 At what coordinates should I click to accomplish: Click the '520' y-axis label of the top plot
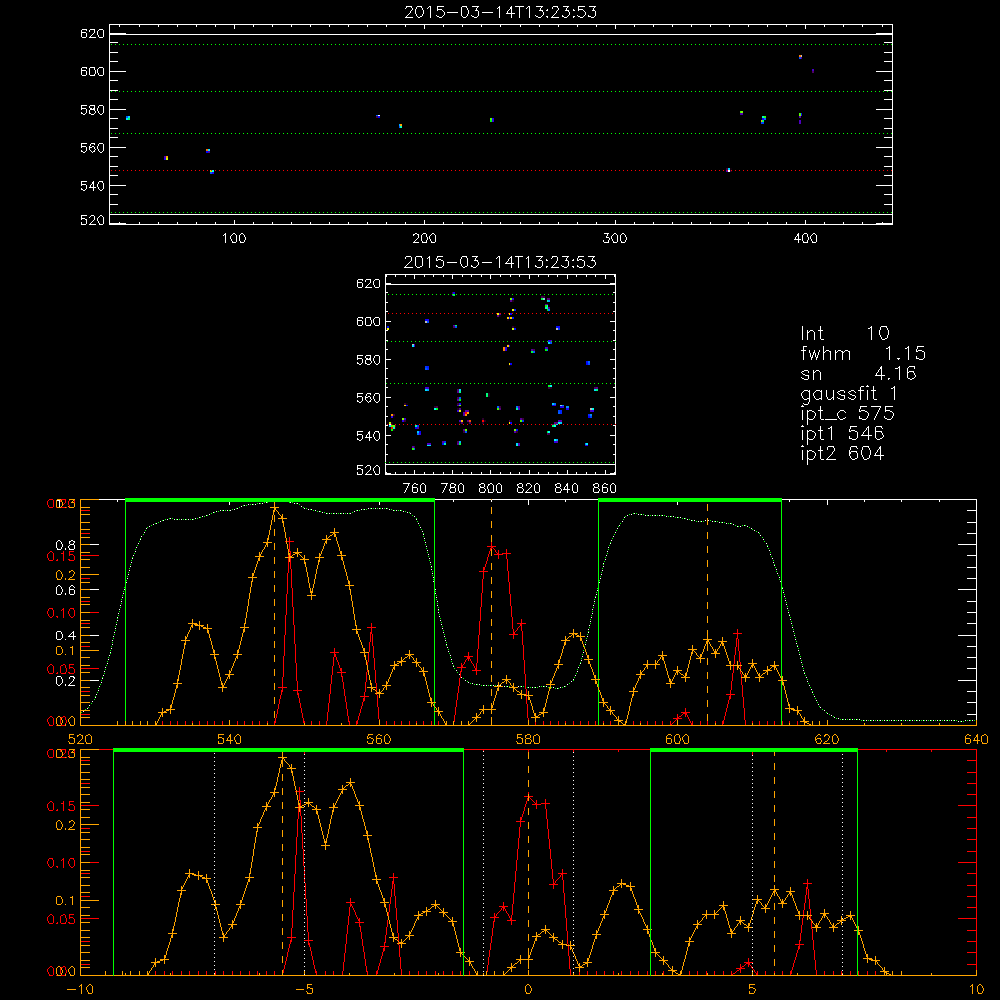(x=92, y=221)
